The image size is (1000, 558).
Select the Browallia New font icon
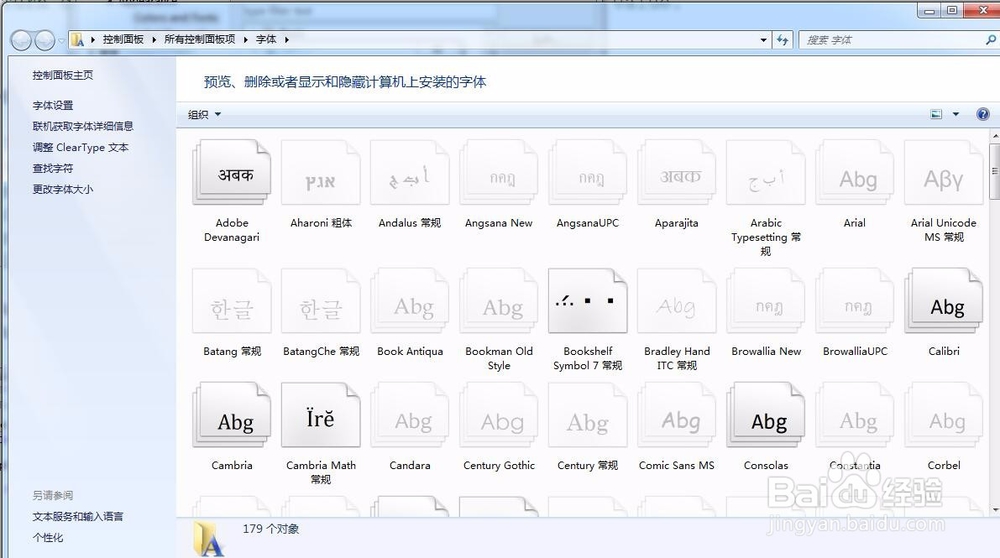pos(765,301)
